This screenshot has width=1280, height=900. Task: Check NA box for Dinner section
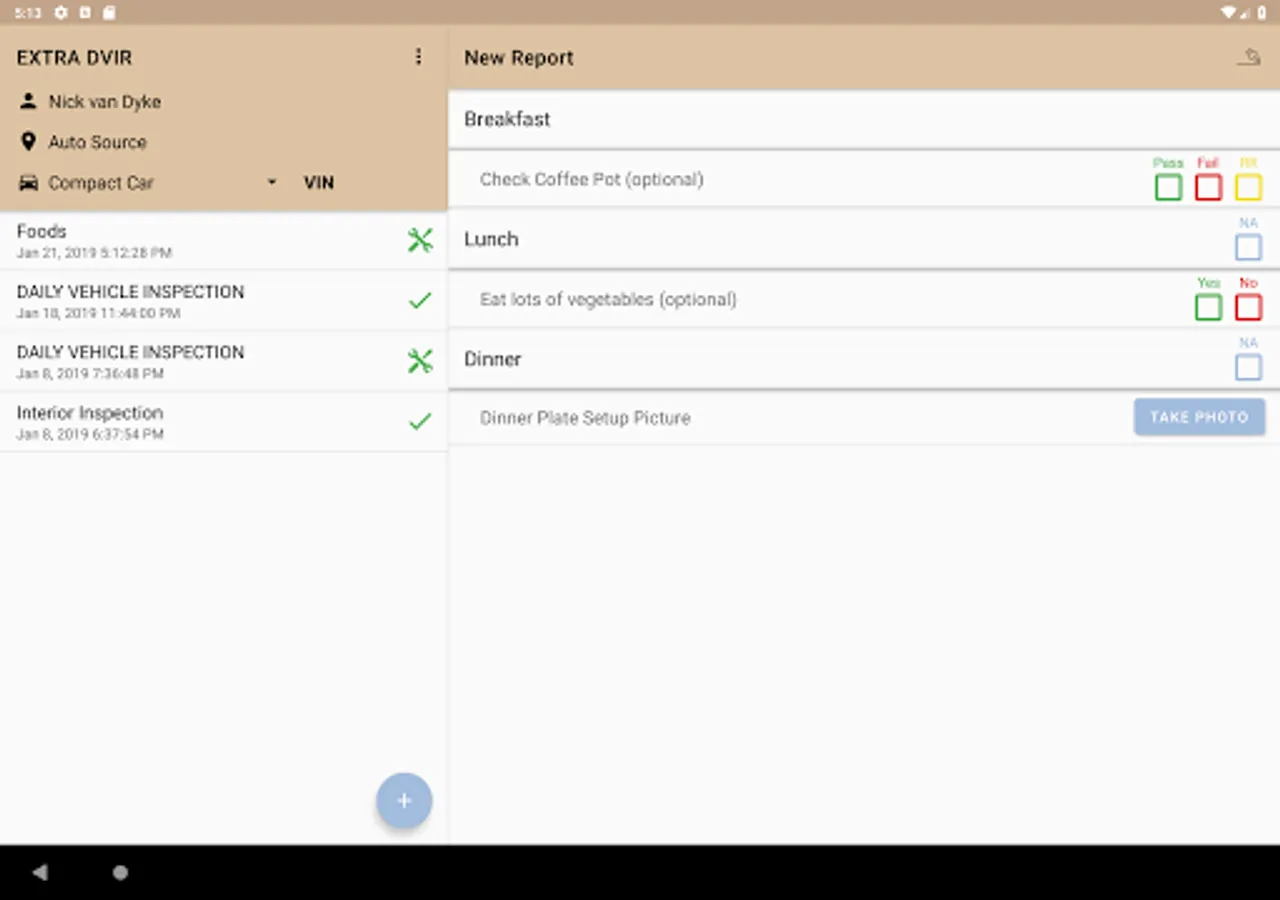(x=1248, y=367)
